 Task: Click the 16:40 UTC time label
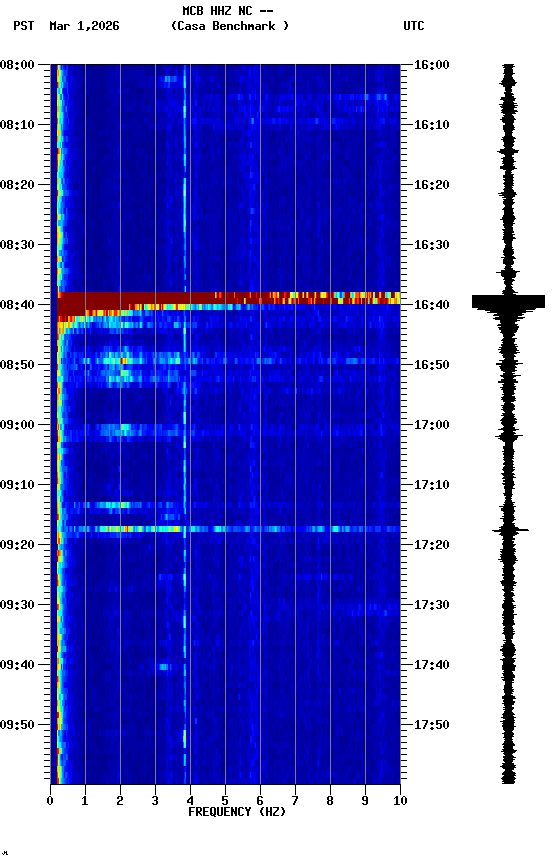tap(432, 305)
